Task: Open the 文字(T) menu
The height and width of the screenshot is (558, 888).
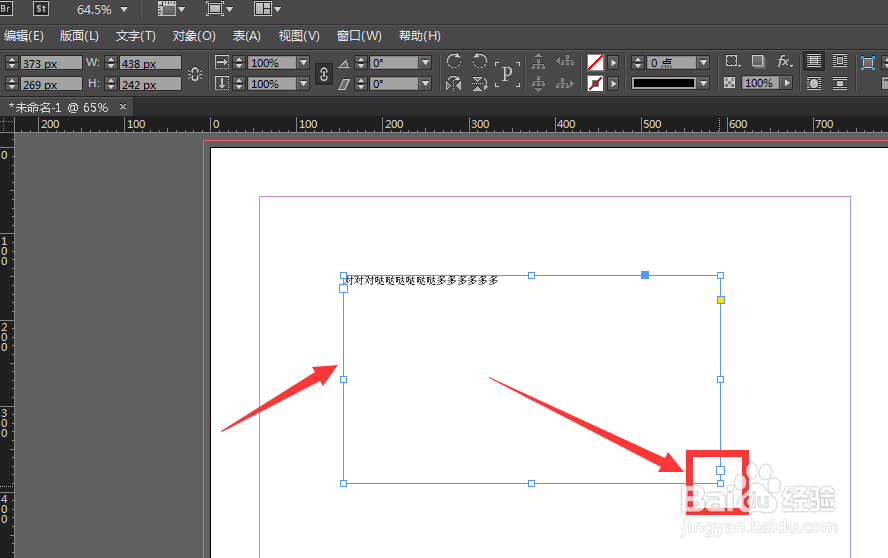Action: click(135, 36)
